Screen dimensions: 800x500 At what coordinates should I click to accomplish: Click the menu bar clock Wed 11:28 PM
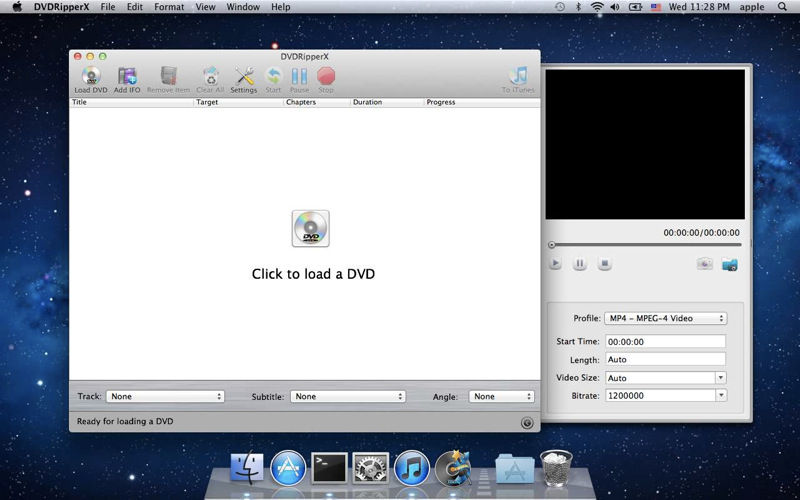700,7
